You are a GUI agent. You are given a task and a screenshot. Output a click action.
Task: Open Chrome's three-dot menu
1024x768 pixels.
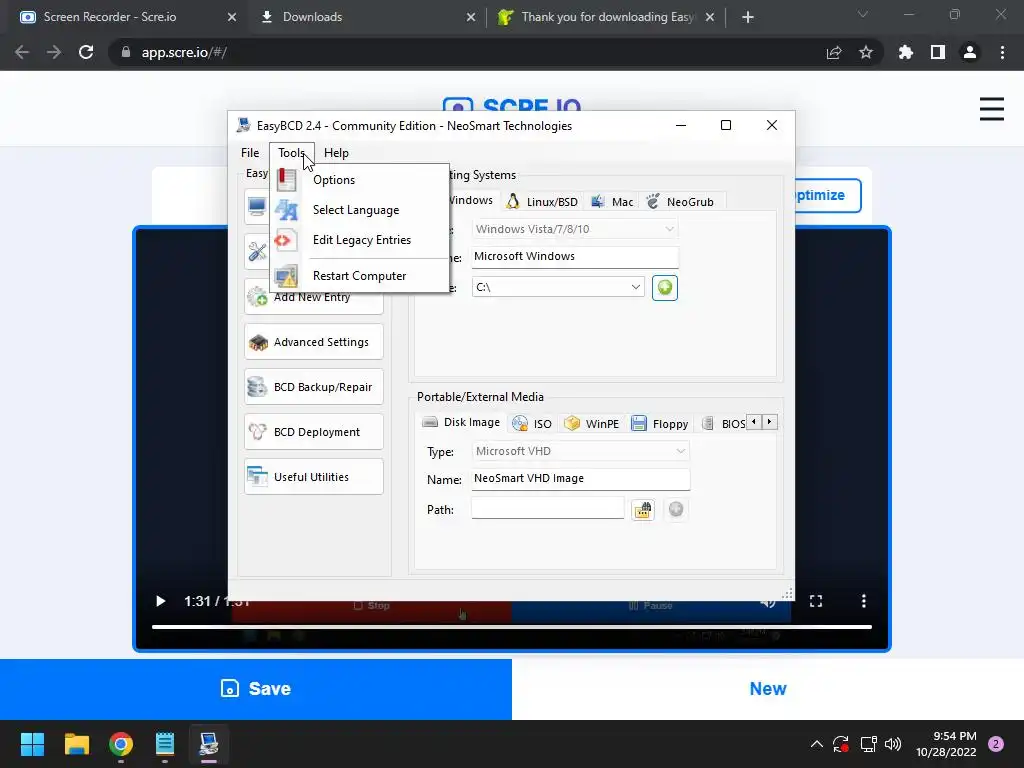pos(1002,52)
